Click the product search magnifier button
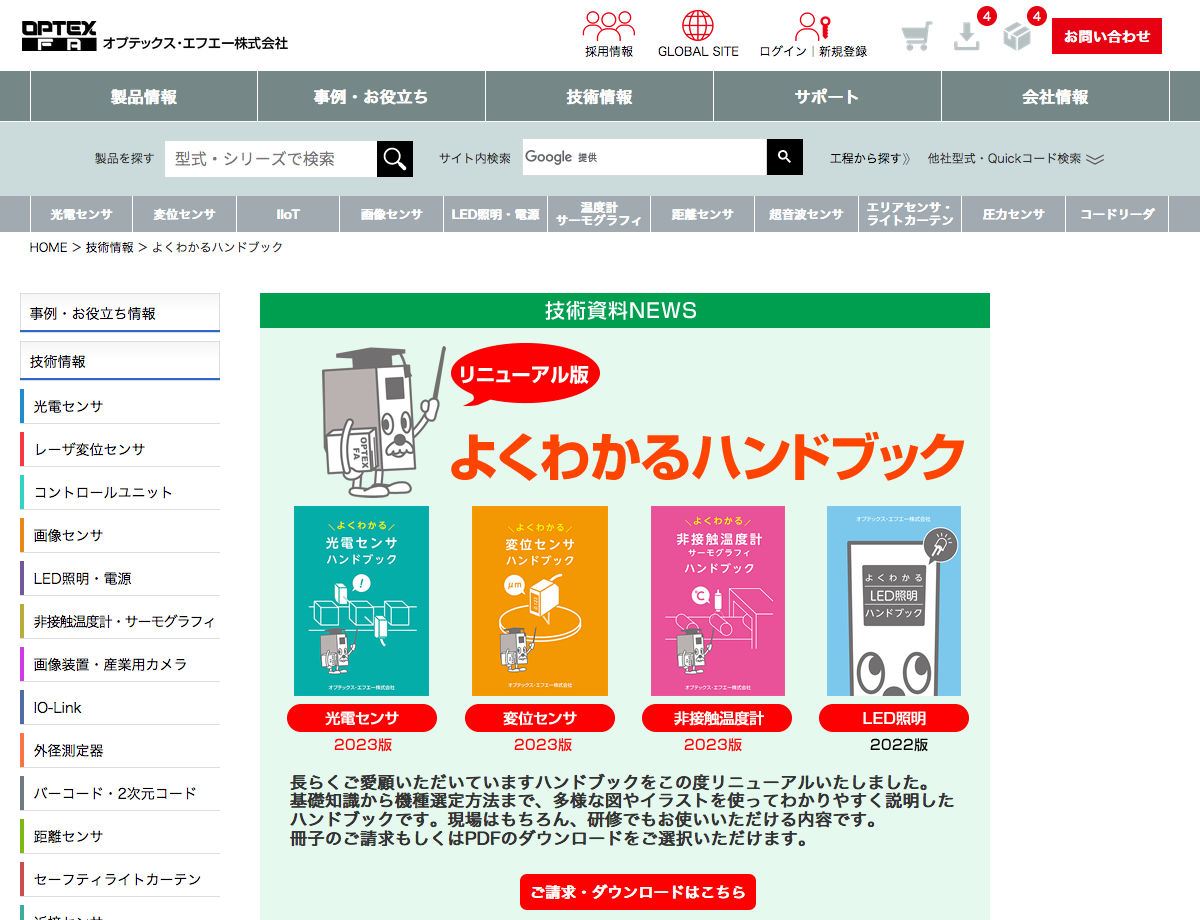Screen dimensions: 1200x920 coord(395,158)
